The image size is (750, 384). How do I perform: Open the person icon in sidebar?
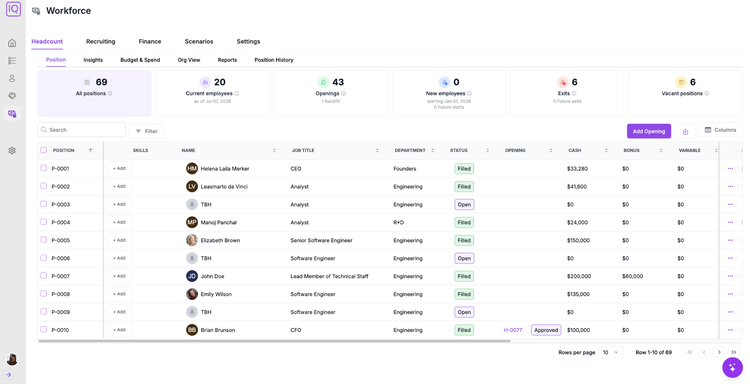(12, 78)
